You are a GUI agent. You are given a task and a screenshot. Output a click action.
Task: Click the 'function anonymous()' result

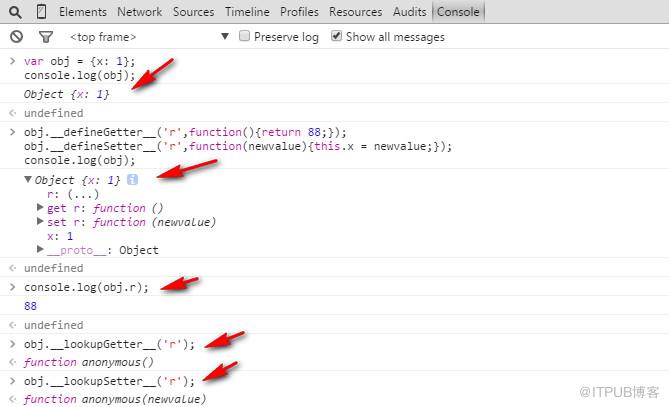89,362
